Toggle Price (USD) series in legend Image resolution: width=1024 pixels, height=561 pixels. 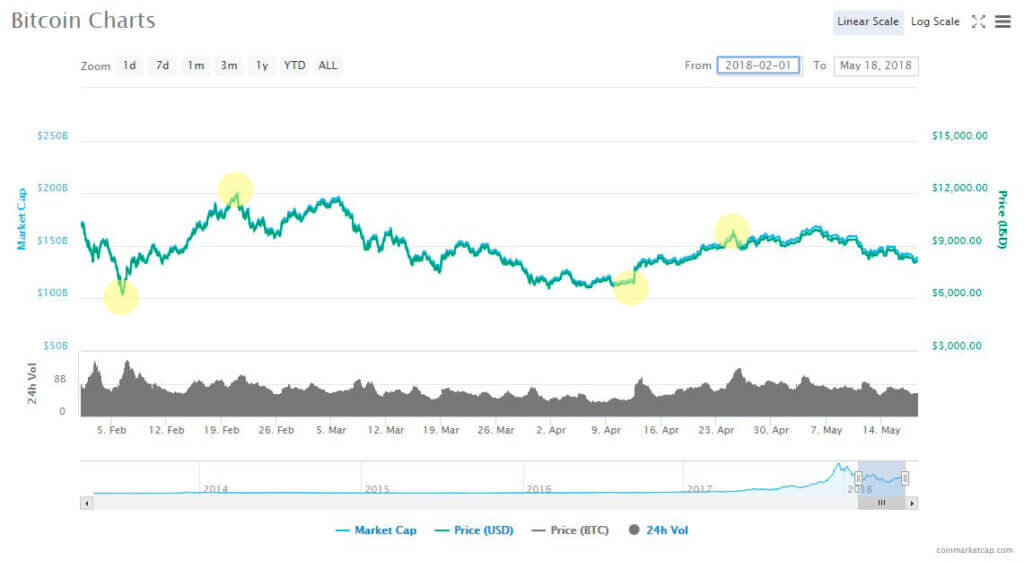474,530
